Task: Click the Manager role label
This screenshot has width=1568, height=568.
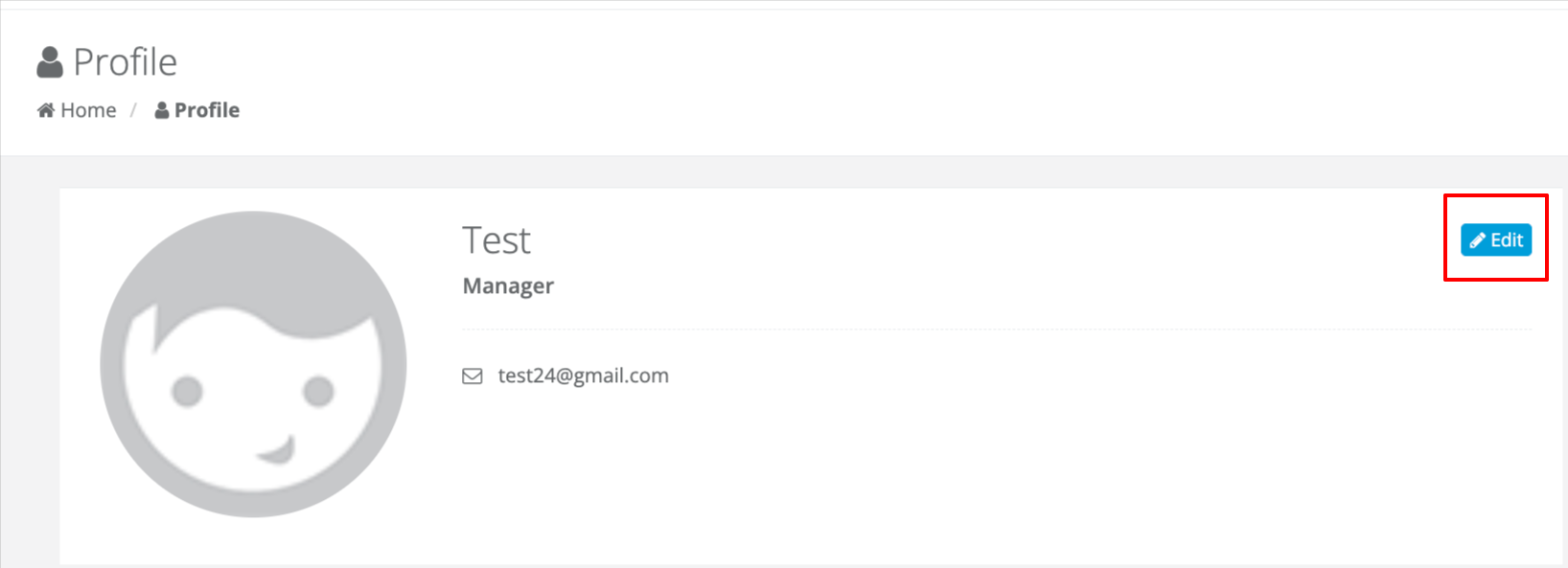Action: click(508, 285)
